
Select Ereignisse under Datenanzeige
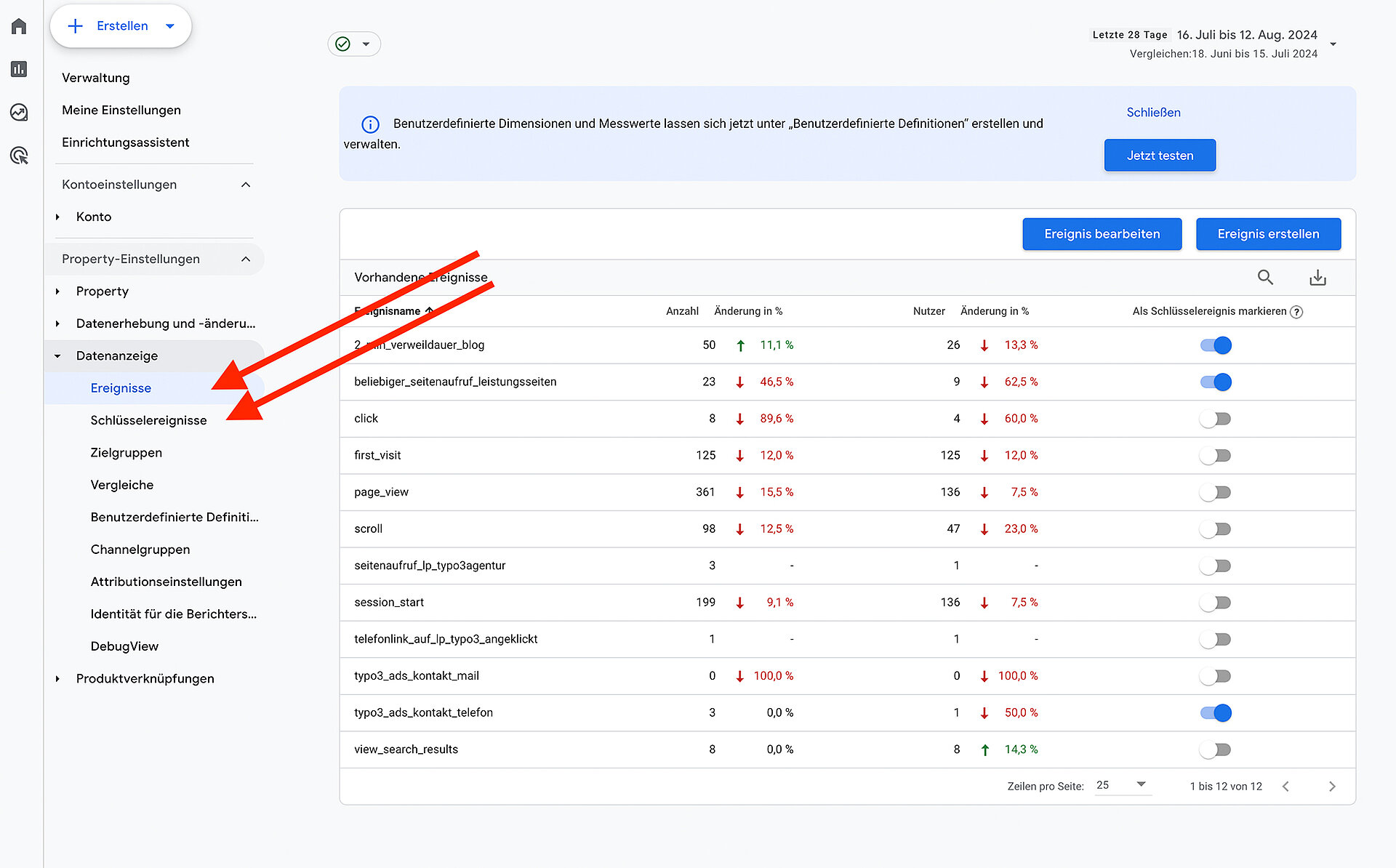(x=121, y=387)
